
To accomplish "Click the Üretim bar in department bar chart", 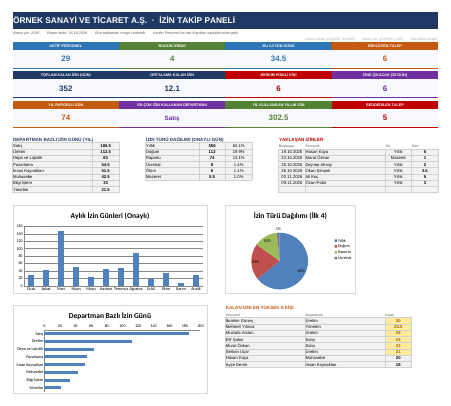I will [x=88, y=341].
